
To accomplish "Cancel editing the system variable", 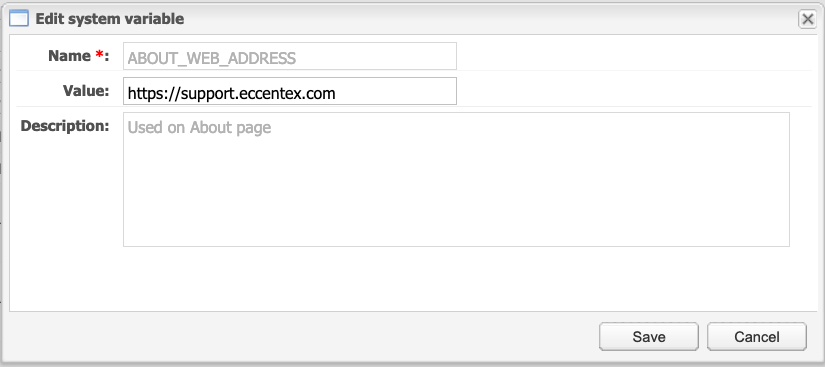I will [x=757, y=337].
